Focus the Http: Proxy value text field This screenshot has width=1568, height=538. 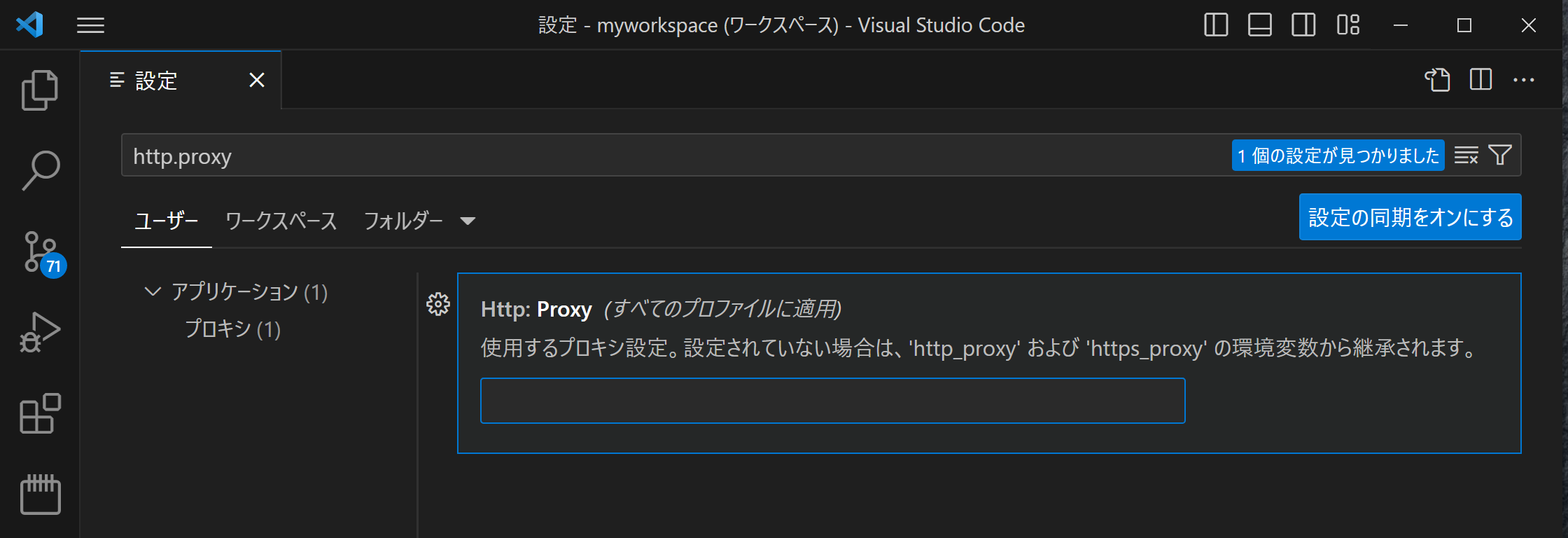[832, 401]
